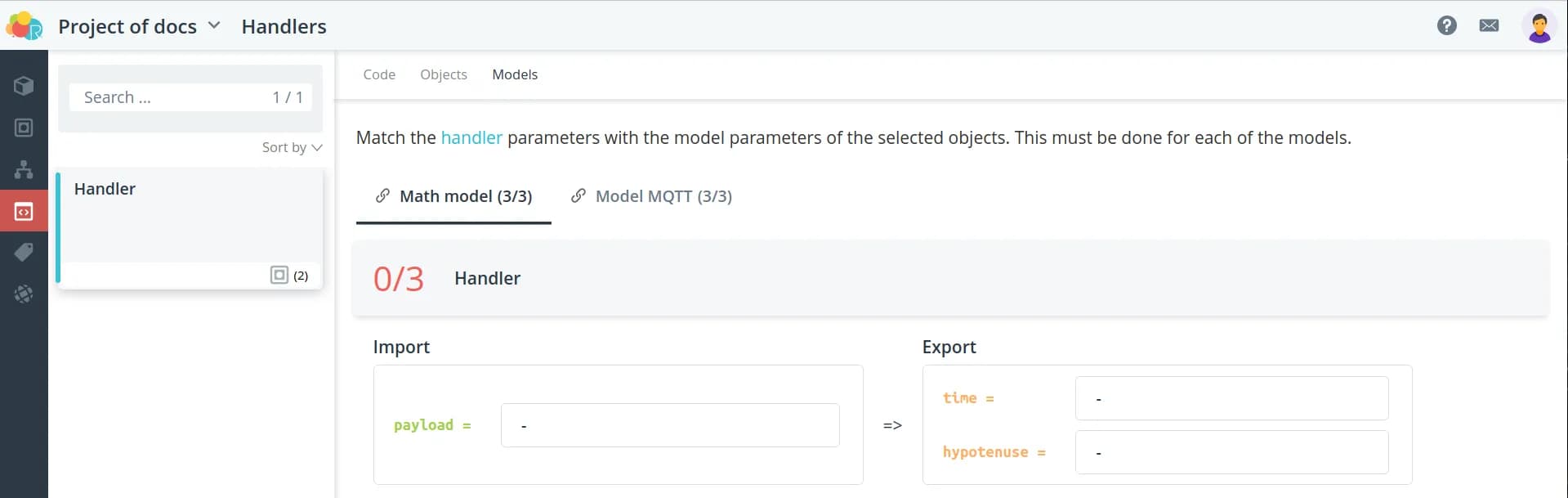Viewport: 1568px width, 498px height.
Task: Open the hypotenuse export parameter dropdown
Action: click(x=1231, y=452)
